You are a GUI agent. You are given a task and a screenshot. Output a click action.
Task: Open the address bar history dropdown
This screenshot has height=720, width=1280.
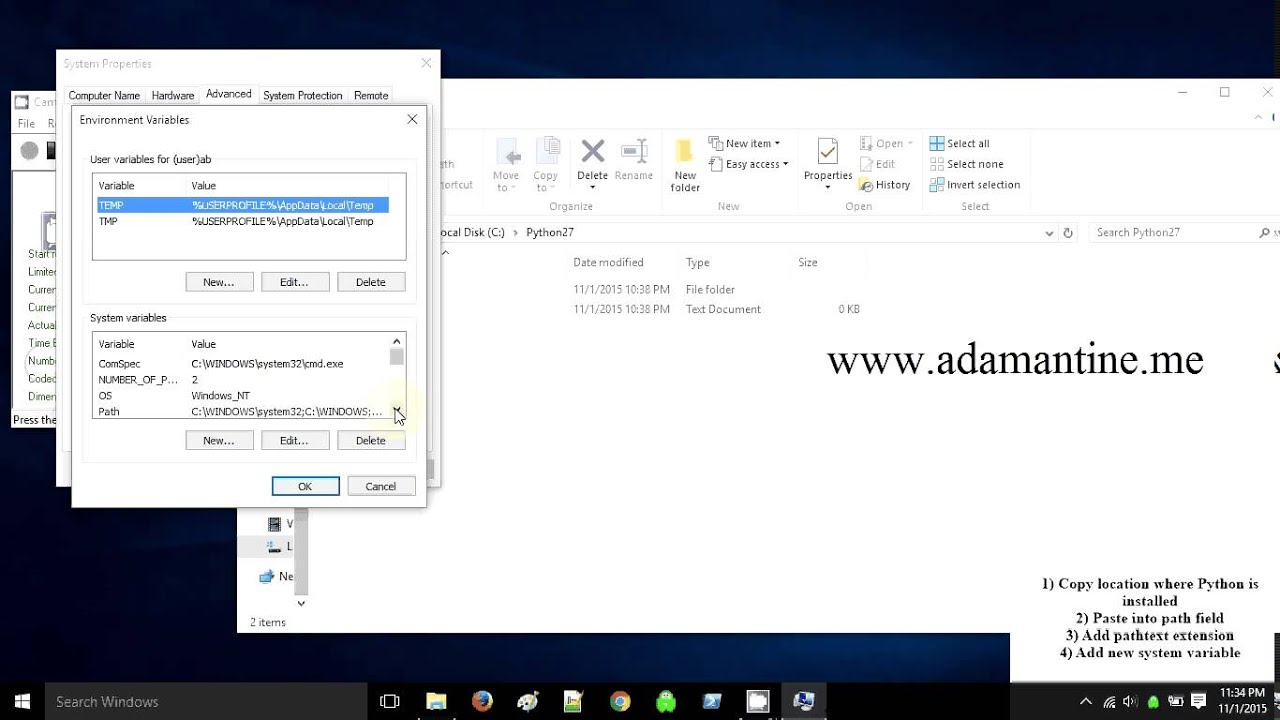pos(1049,232)
